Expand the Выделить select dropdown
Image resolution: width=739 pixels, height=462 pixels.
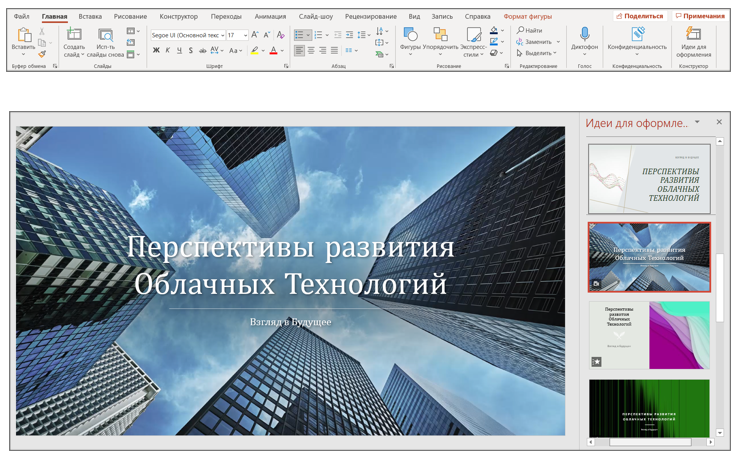pos(555,53)
